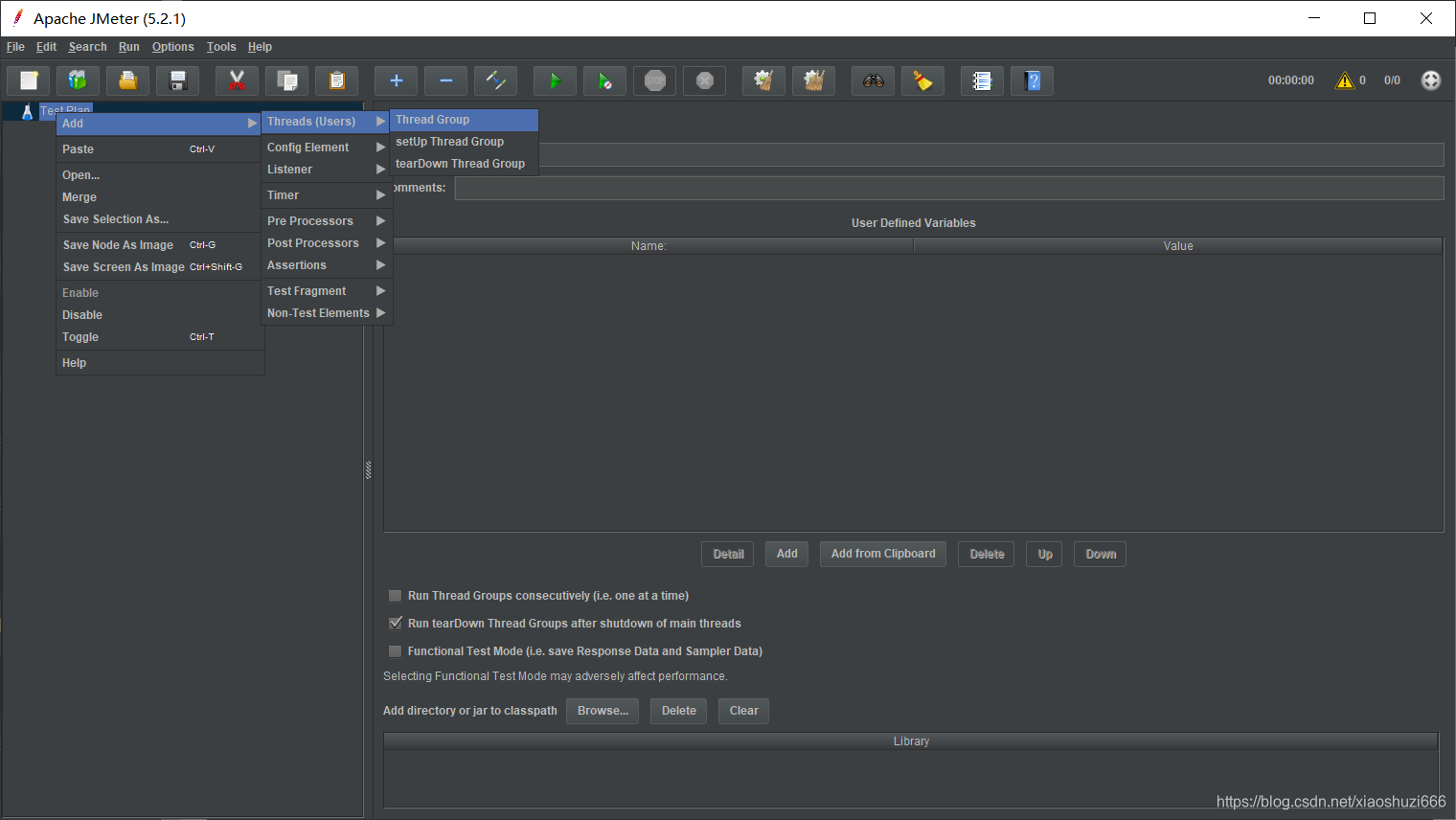Choose Disable in context menu
1456x820 pixels.
coord(159,315)
